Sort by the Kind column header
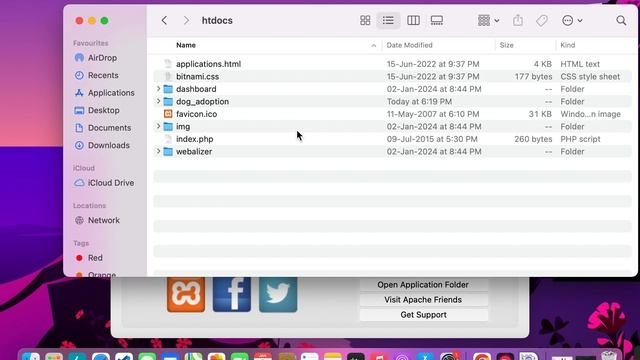The image size is (640, 360). (x=568, y=45)
